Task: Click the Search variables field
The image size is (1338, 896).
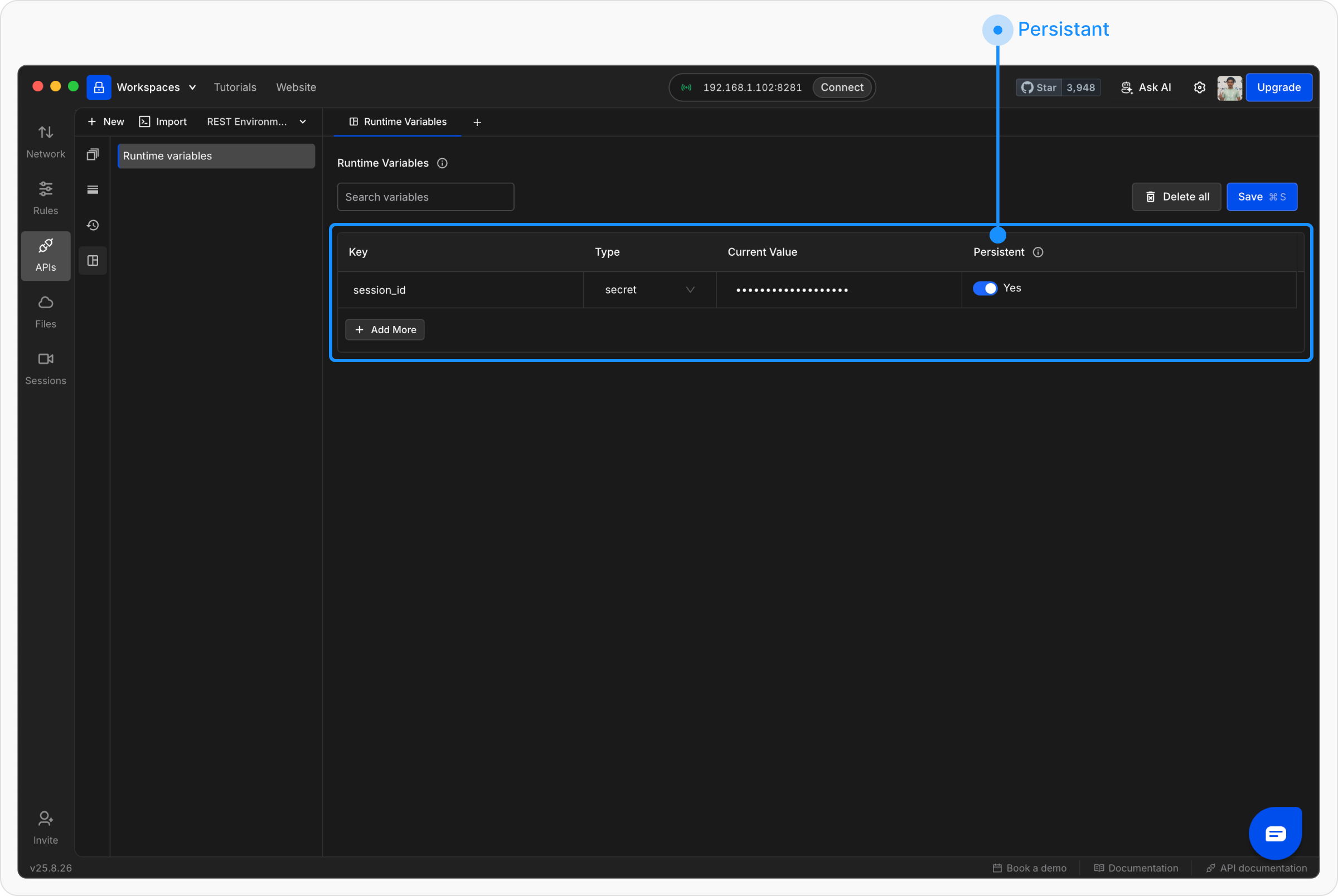Action: 425,197
